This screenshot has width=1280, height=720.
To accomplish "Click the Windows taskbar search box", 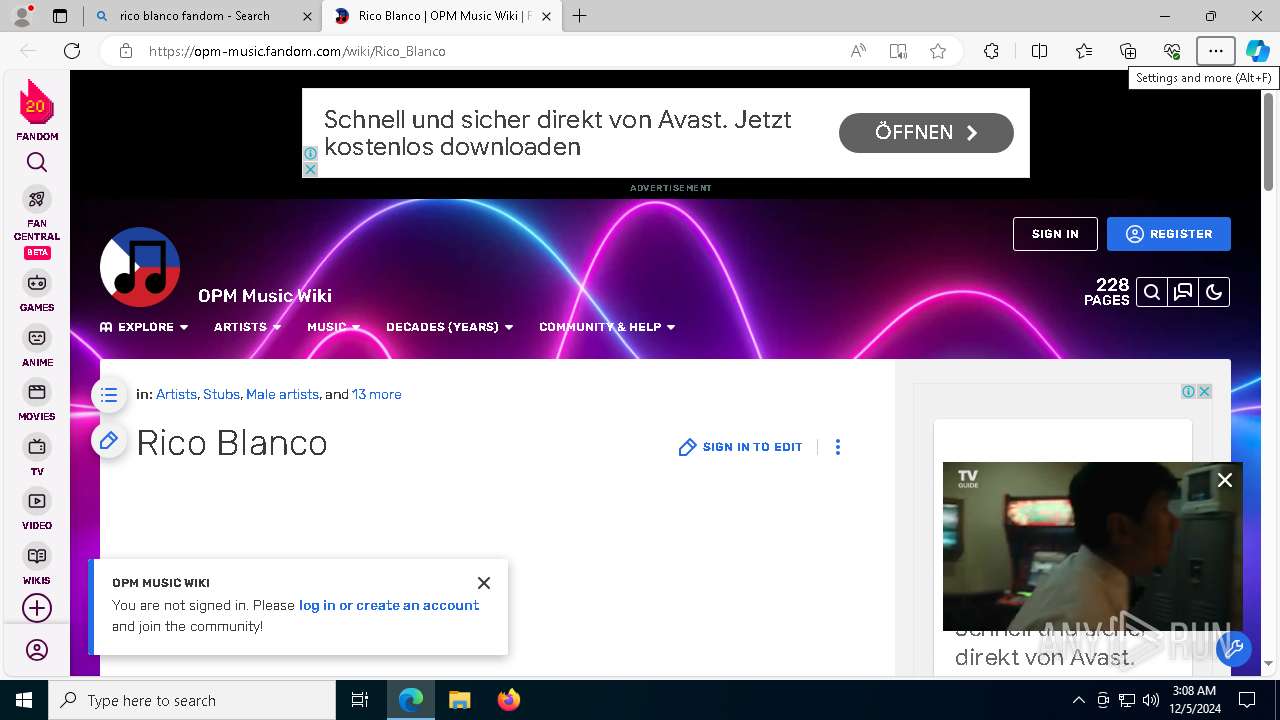I will point(192,700).
